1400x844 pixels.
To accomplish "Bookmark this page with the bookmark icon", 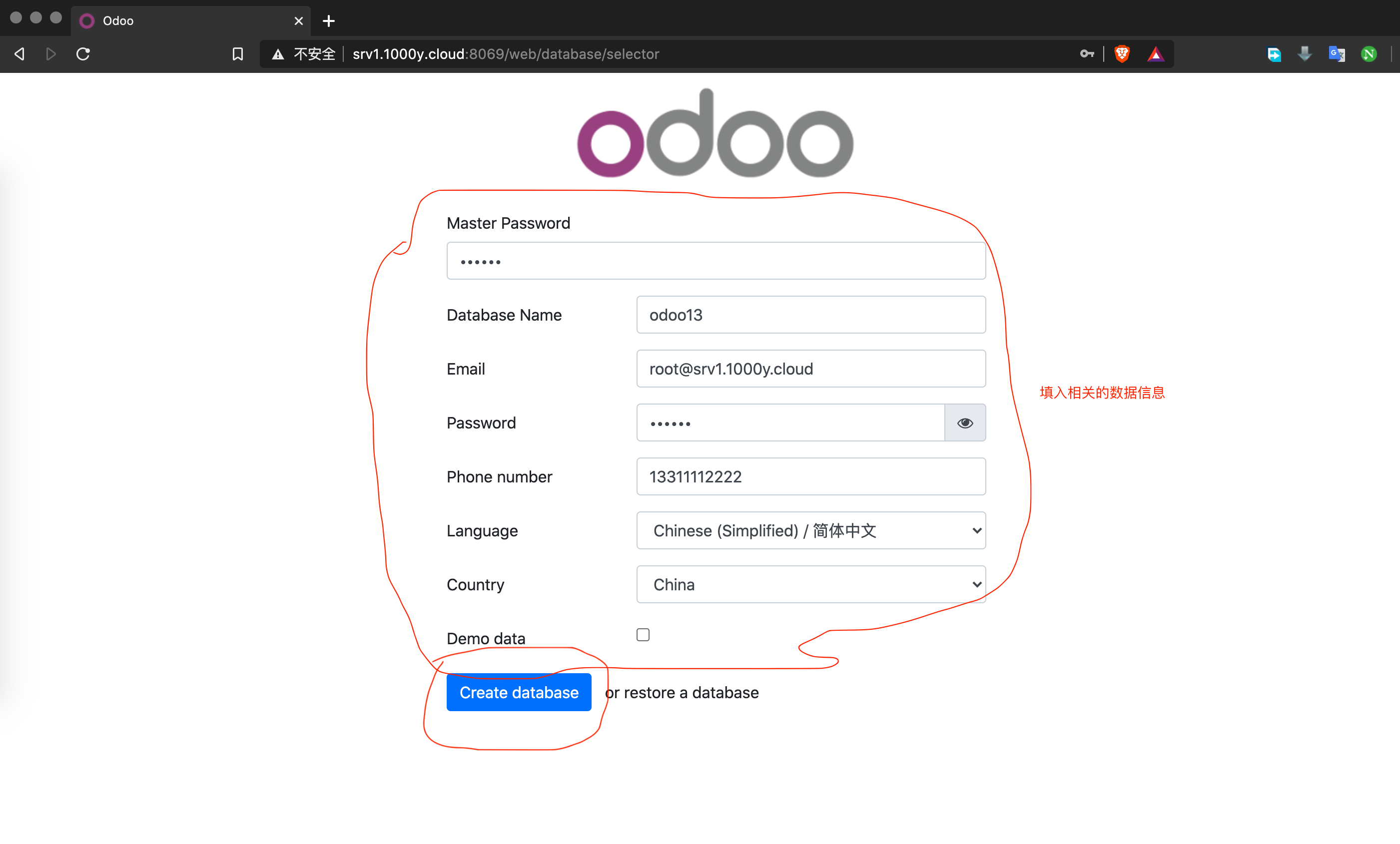I will click(x=237, y=54).
